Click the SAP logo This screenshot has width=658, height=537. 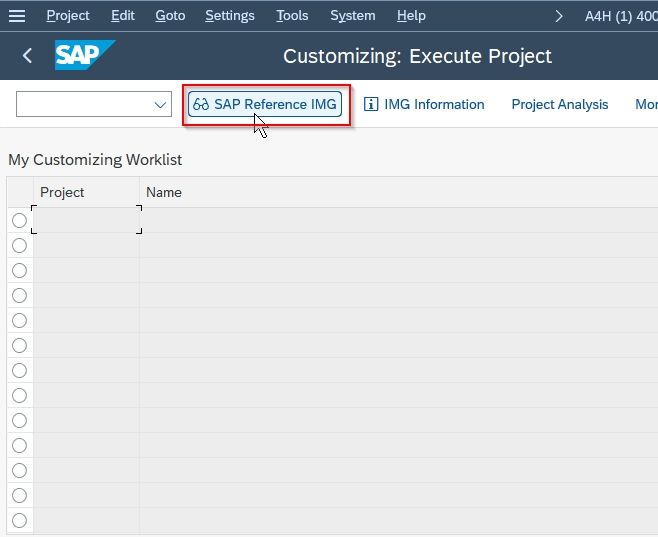[85, 55]
